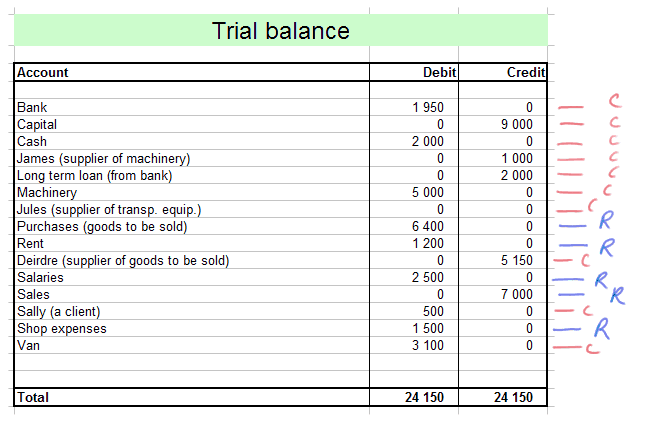Screen dimensions: 651x423
Task: Select the Machinery account name cell
Action: tap(192, 192)
